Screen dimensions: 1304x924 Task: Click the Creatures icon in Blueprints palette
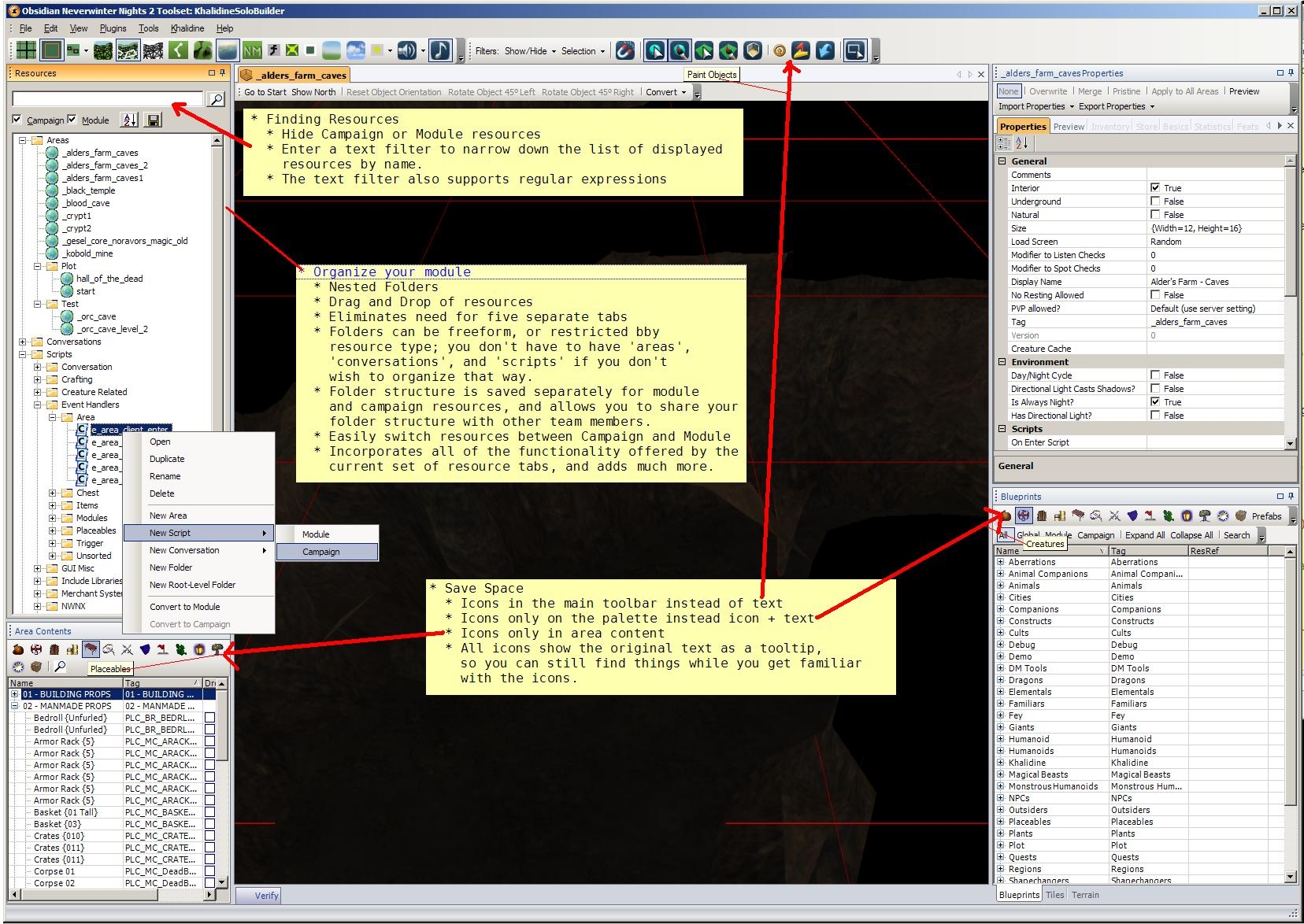1023,516
